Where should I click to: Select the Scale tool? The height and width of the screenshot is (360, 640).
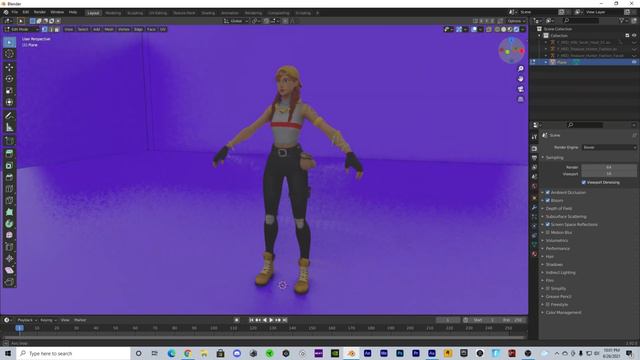click(x=9, y=91)
